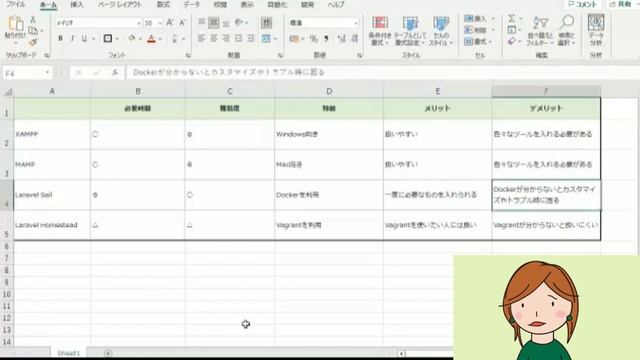Open Find and Select menu
Image resolution: width=640 pixels, height=360 pixels.
click(x=567, y=31)
